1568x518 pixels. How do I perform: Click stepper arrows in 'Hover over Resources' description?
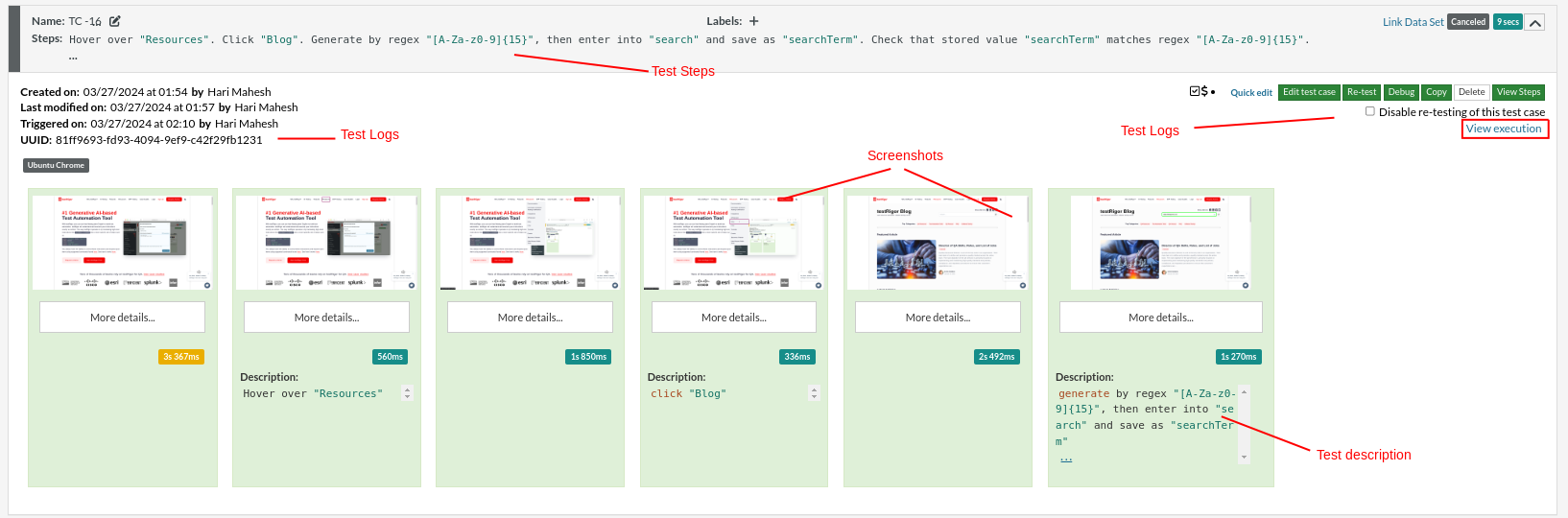[x=407, y=393]
